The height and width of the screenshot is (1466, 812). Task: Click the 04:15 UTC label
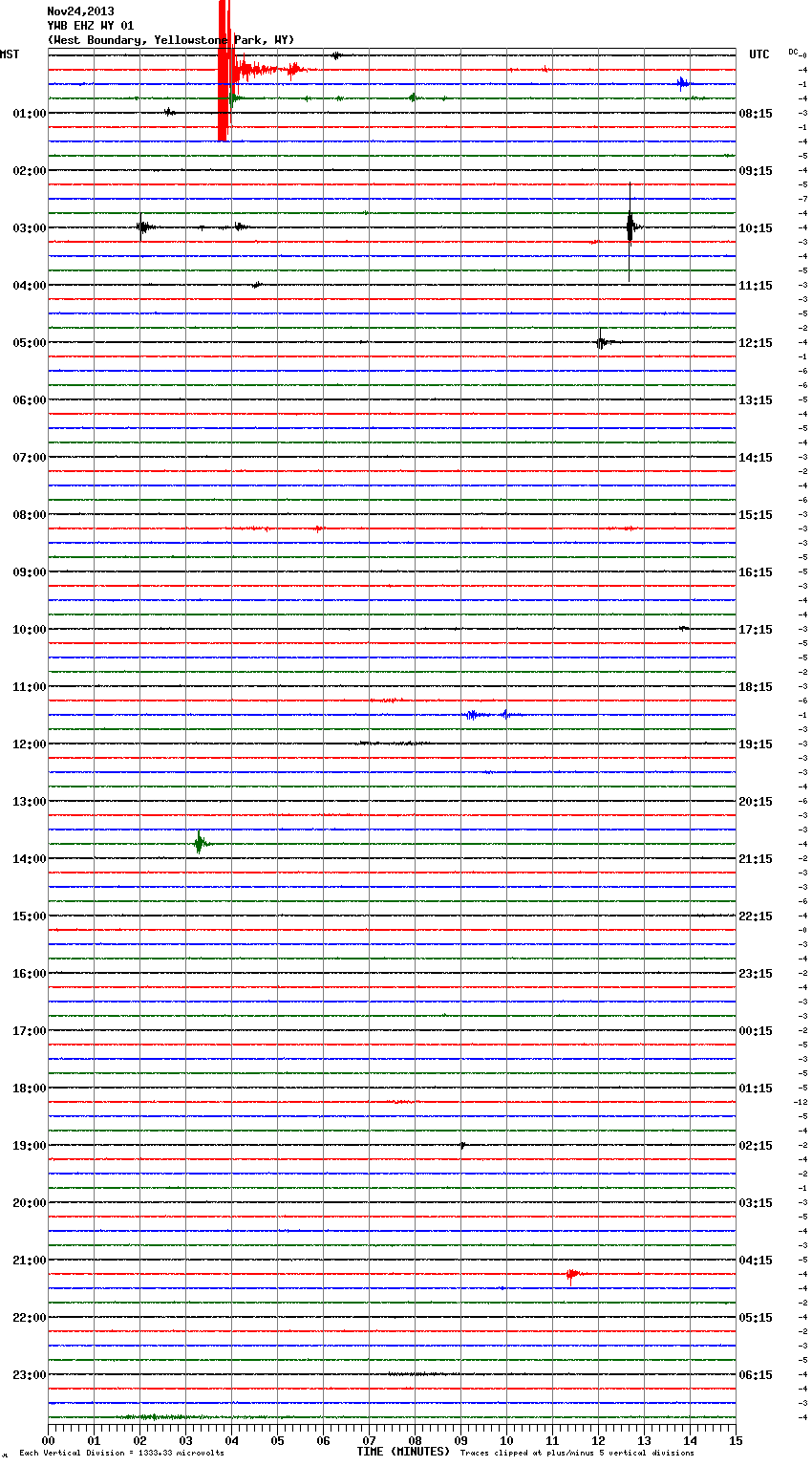point(756,1260)
